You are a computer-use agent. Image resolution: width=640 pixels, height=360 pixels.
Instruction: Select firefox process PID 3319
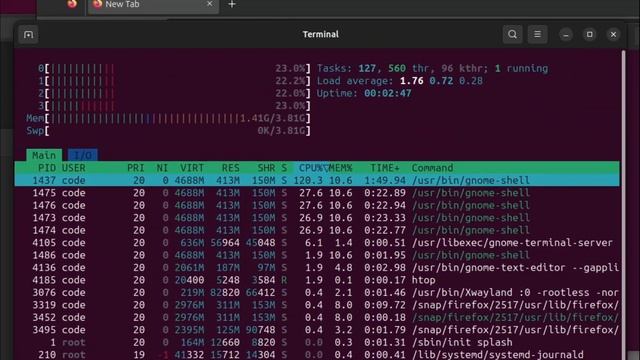pyautogui.click(x=317, y=305)
